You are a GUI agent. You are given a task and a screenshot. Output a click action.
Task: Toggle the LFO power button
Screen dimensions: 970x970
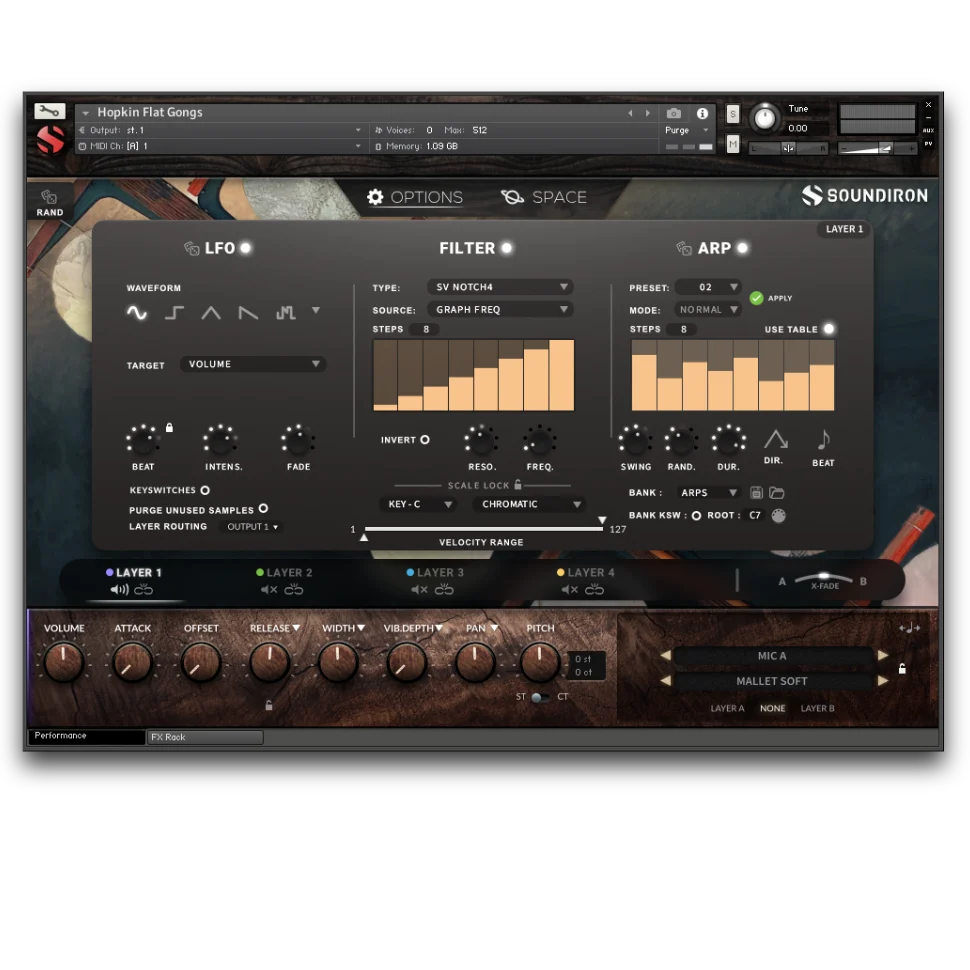(246, 248)
